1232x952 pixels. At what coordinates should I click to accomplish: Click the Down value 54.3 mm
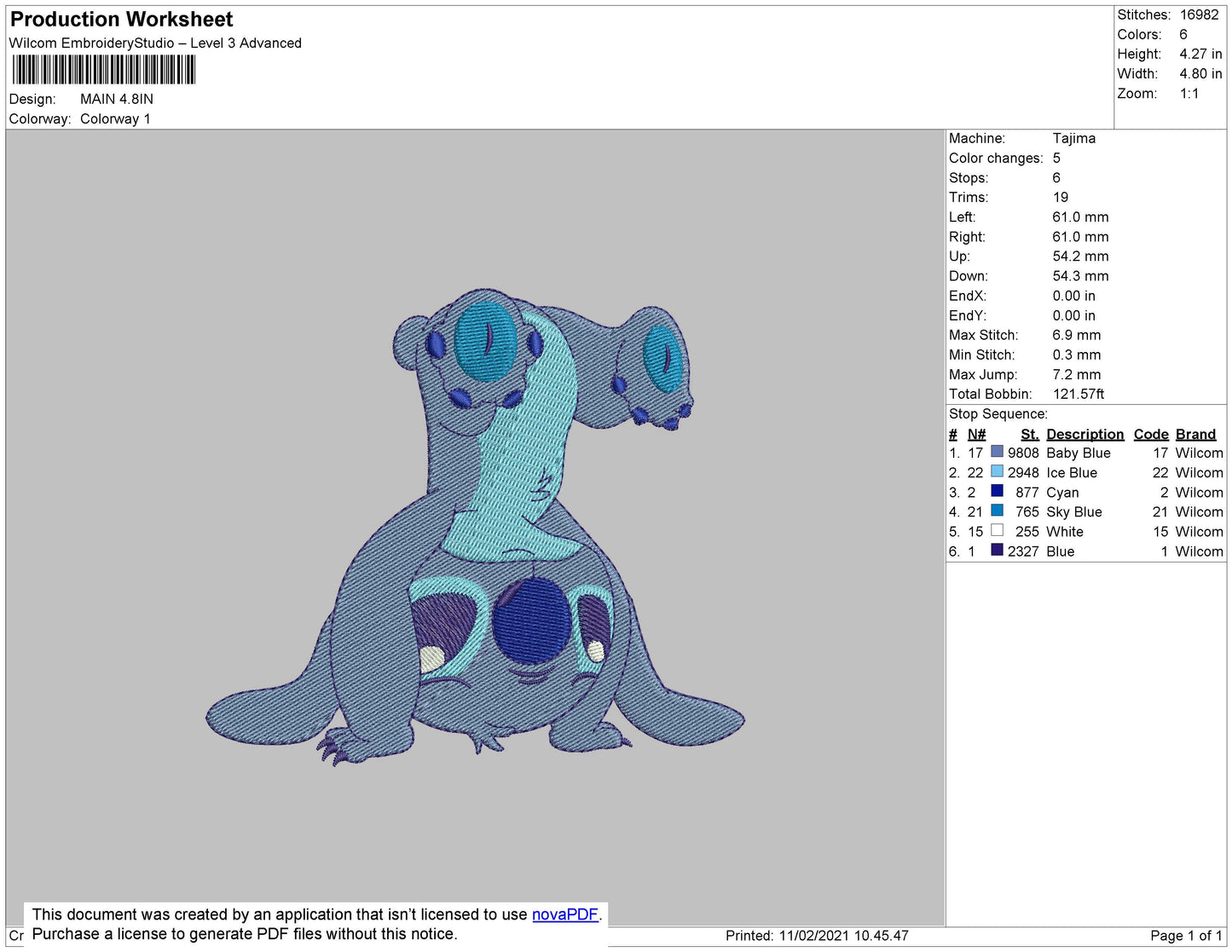(1080, 276)
